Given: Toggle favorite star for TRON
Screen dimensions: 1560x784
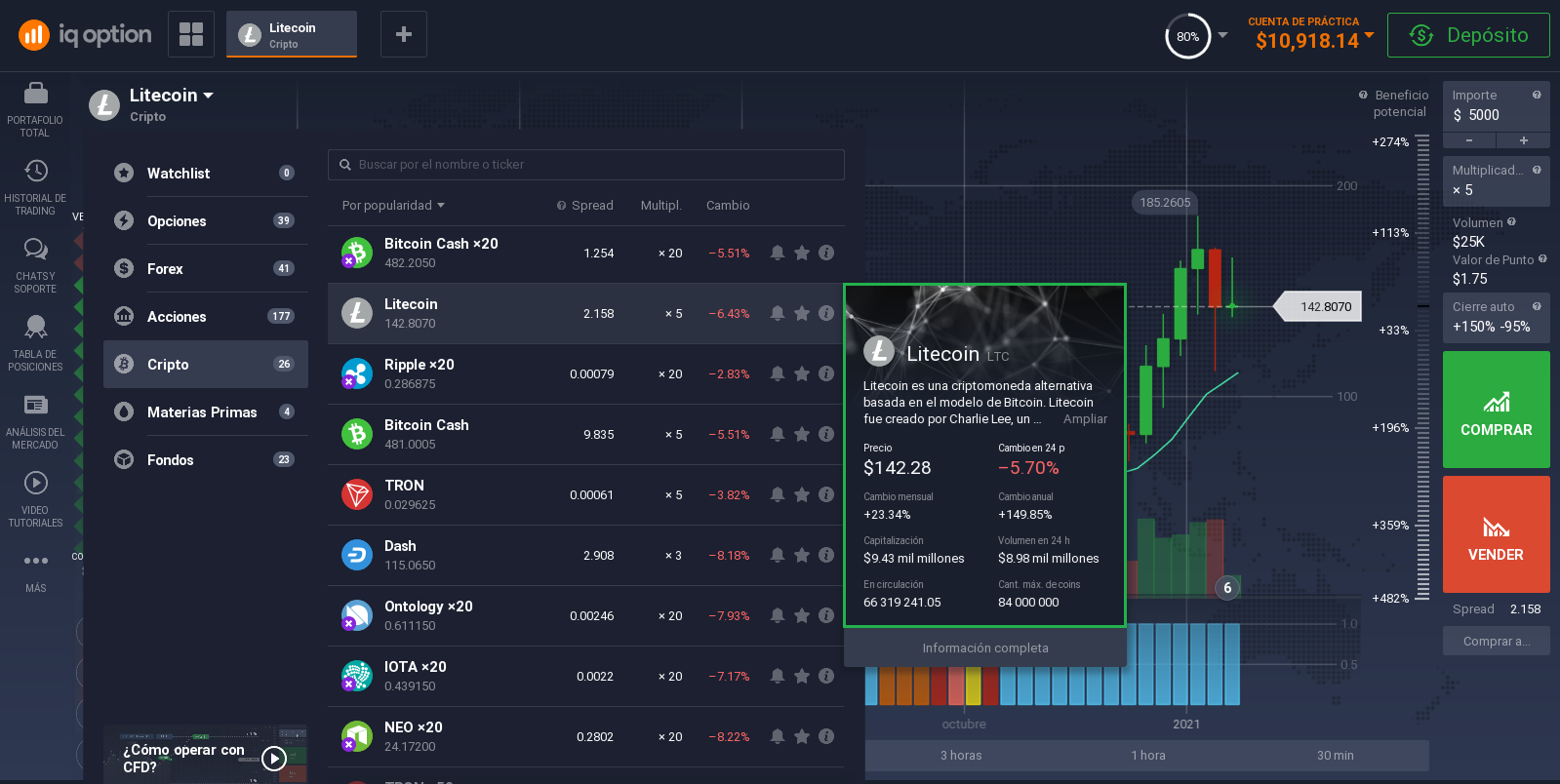Looking at the screenshot, I should [802, 494].
